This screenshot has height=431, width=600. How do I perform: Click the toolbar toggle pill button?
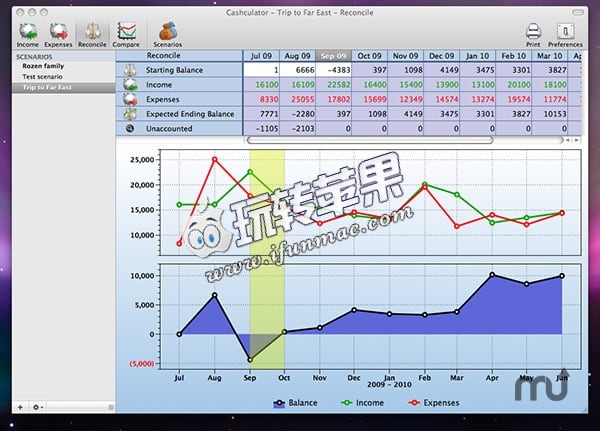pyautogui.click(x=578, y=12)
